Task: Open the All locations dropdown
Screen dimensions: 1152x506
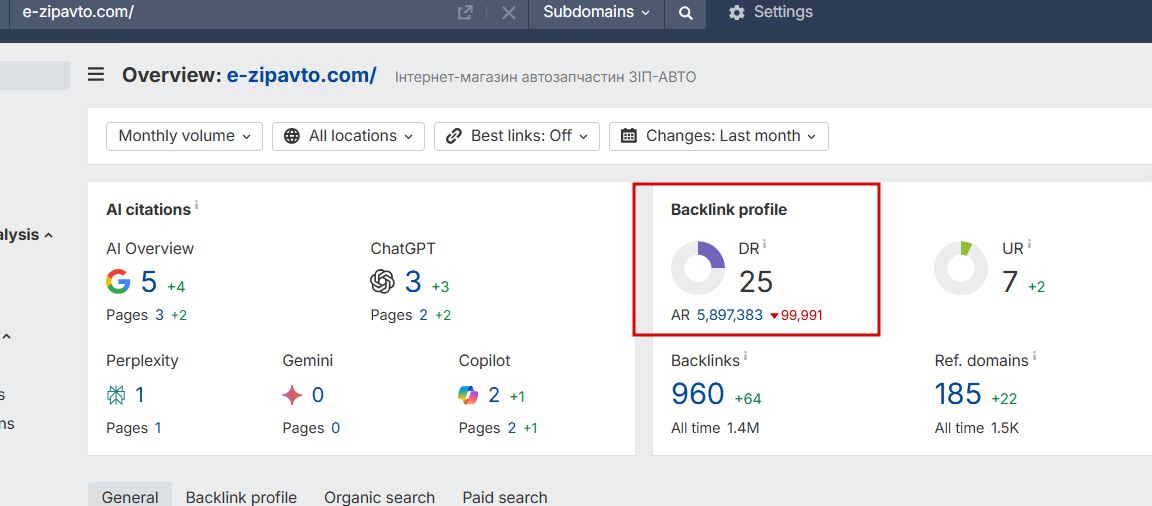Action: tap(348, 136)
